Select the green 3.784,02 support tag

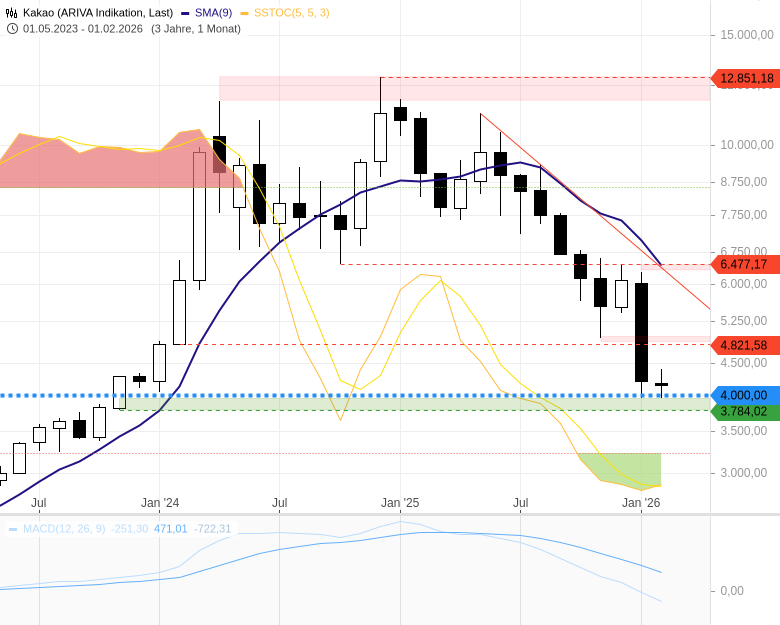click(745, 411)
